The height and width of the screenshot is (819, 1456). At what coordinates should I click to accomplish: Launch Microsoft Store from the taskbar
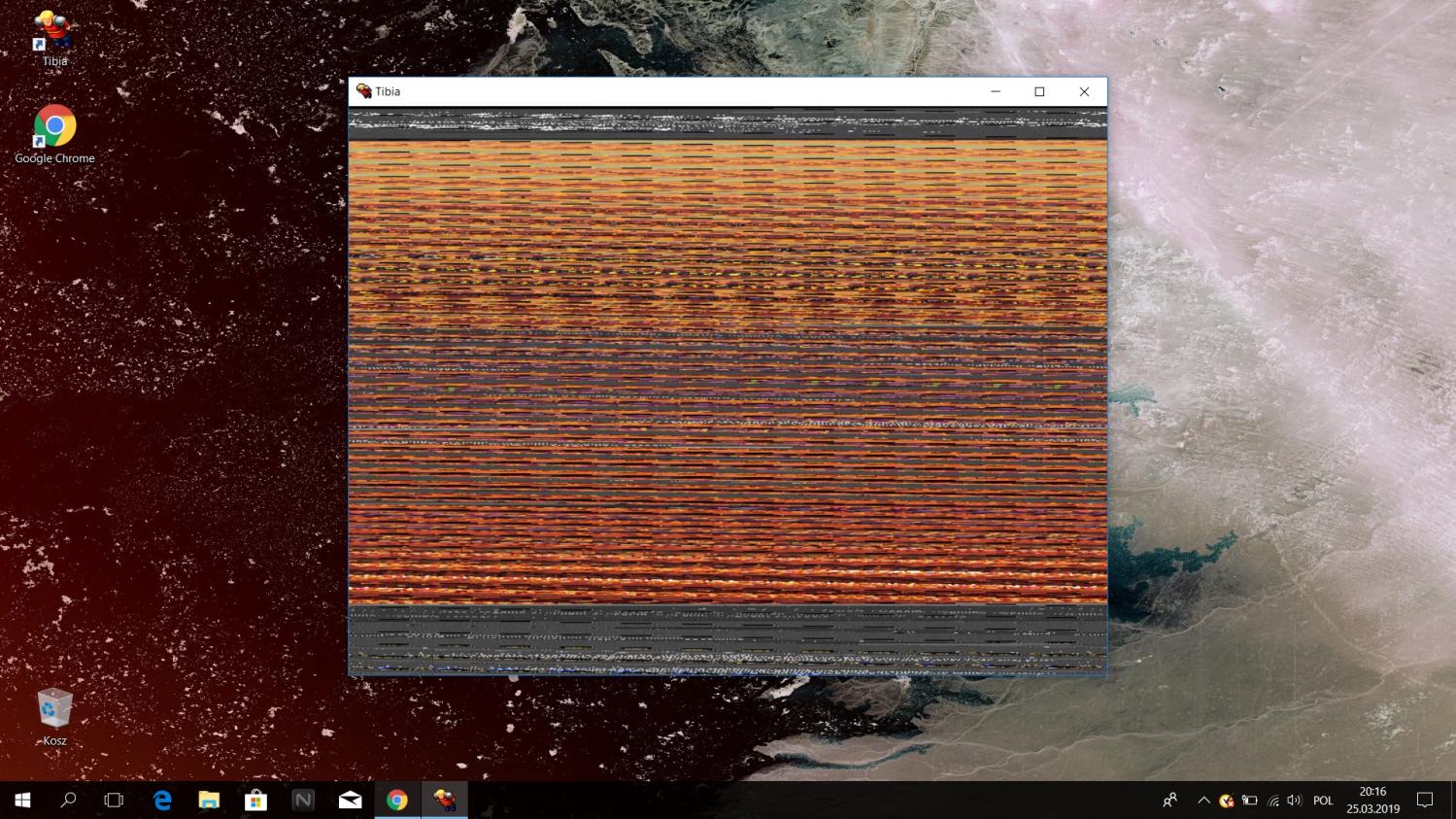[x=255, y=801]
